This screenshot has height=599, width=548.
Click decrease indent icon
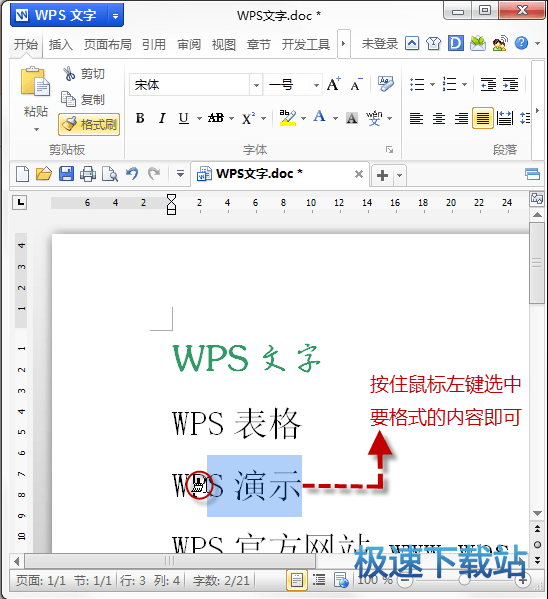[488, 84]
